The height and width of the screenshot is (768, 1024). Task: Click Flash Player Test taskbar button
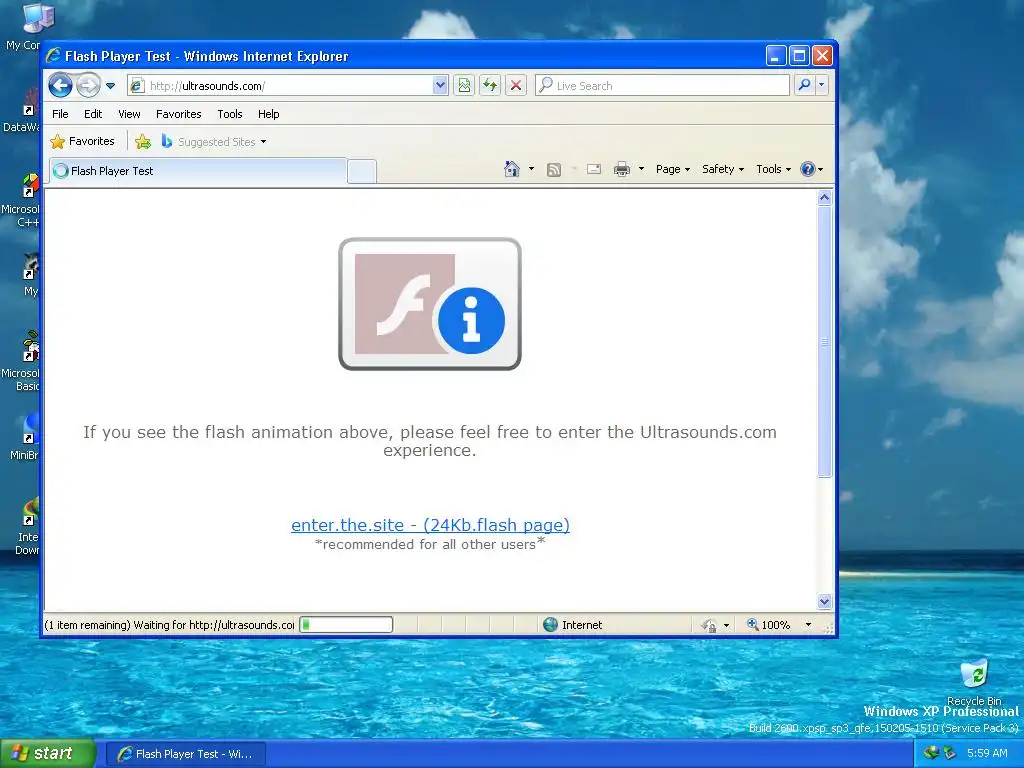coord(185,754)
